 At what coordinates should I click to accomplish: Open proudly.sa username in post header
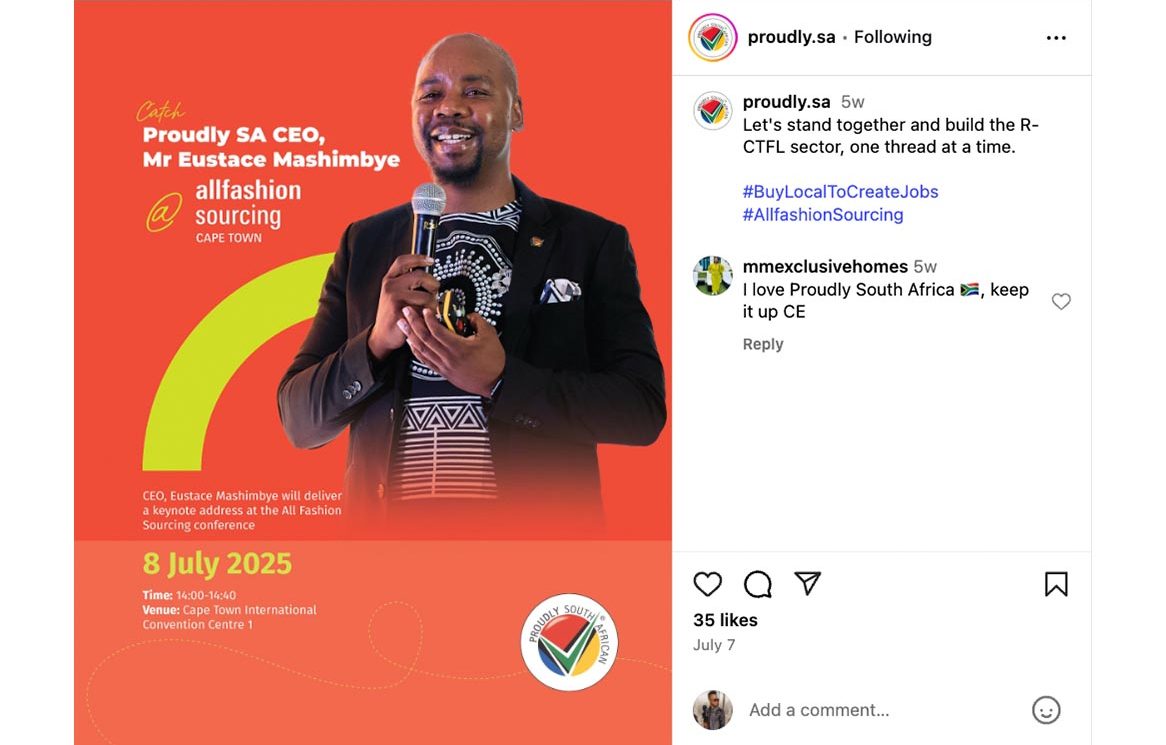click(791, 37)
